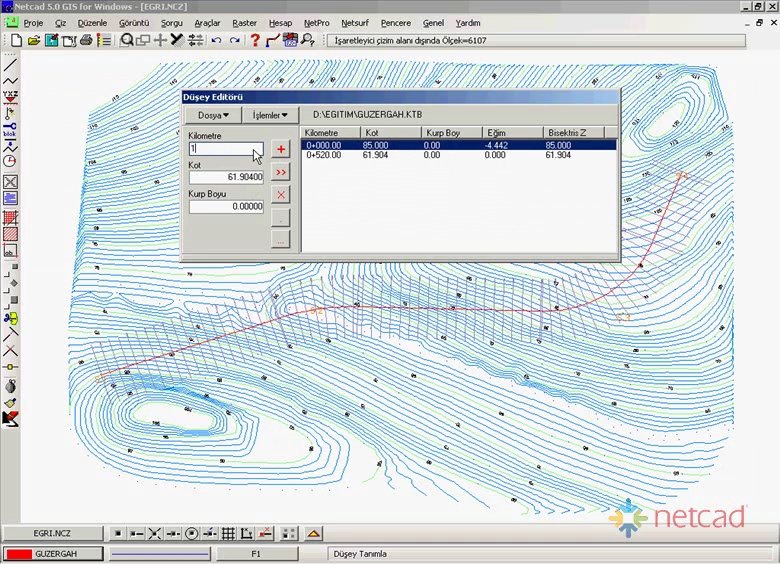Open the Görüntü menu

[x=134, y=23]
